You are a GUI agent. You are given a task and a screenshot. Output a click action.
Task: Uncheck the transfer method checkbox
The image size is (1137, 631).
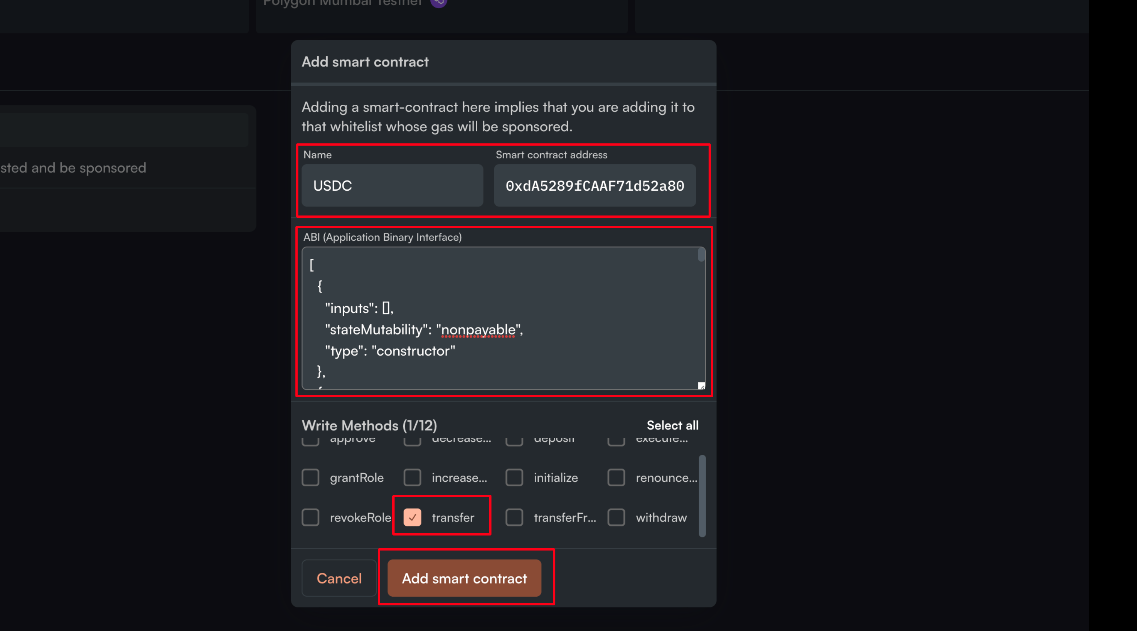click(x=413, y=517)
